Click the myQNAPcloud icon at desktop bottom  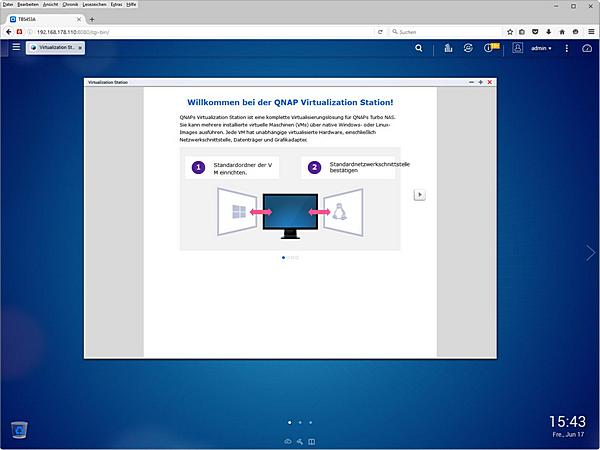pos(288,442)
